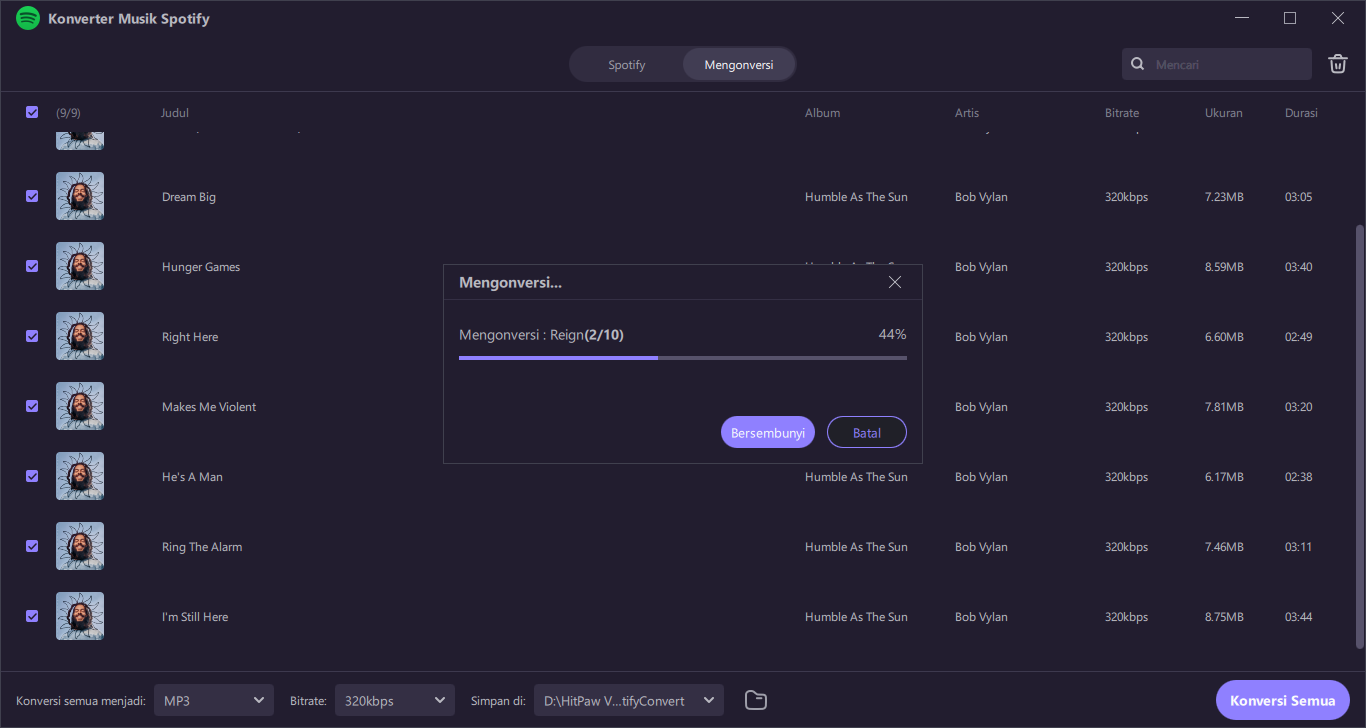Click the I'm Still Here album thumbnail
1366x728 pixels.
click(80, 616)
